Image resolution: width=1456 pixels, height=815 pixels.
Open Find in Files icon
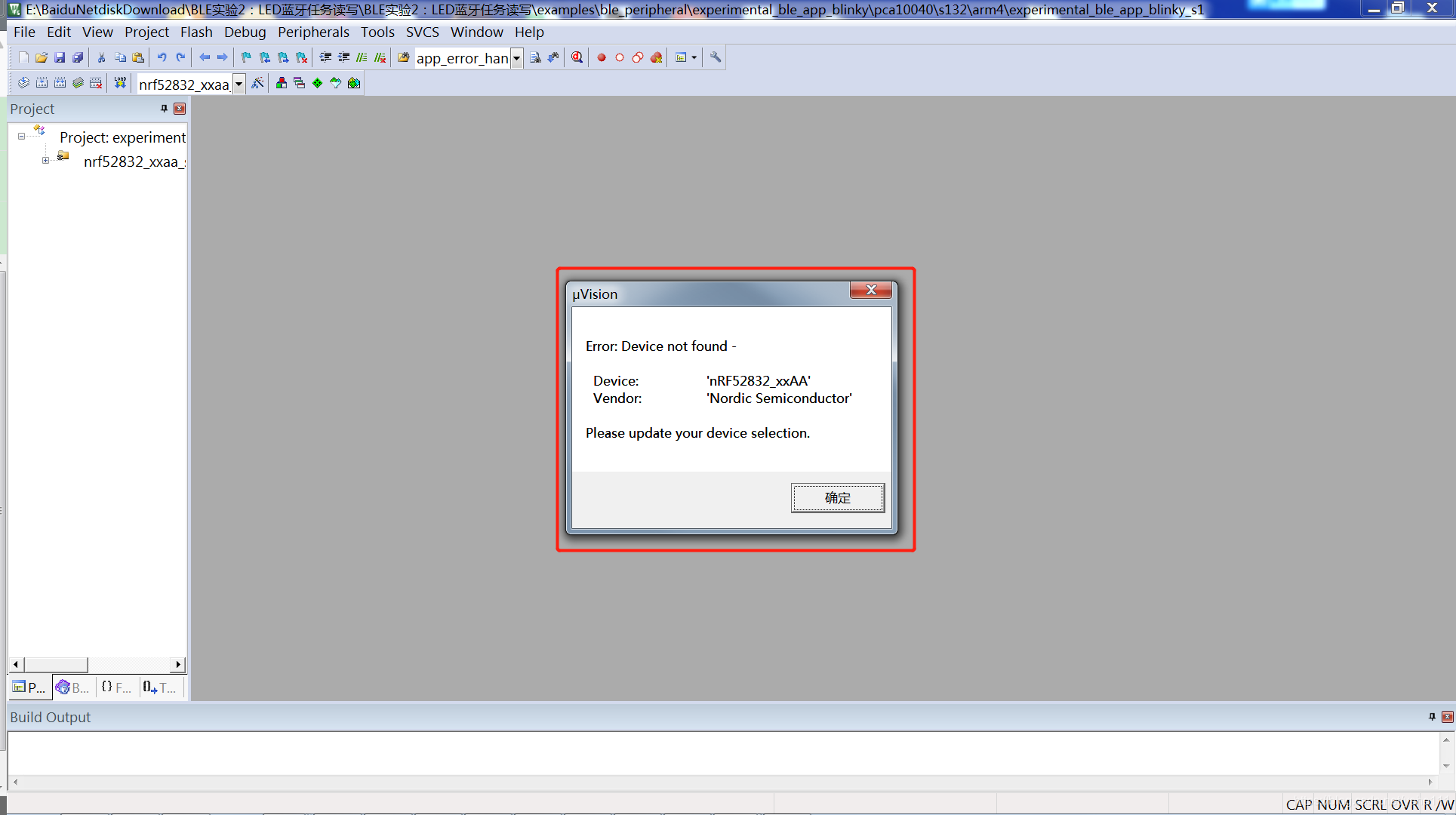pyautogui.click(x=404, y=57)
